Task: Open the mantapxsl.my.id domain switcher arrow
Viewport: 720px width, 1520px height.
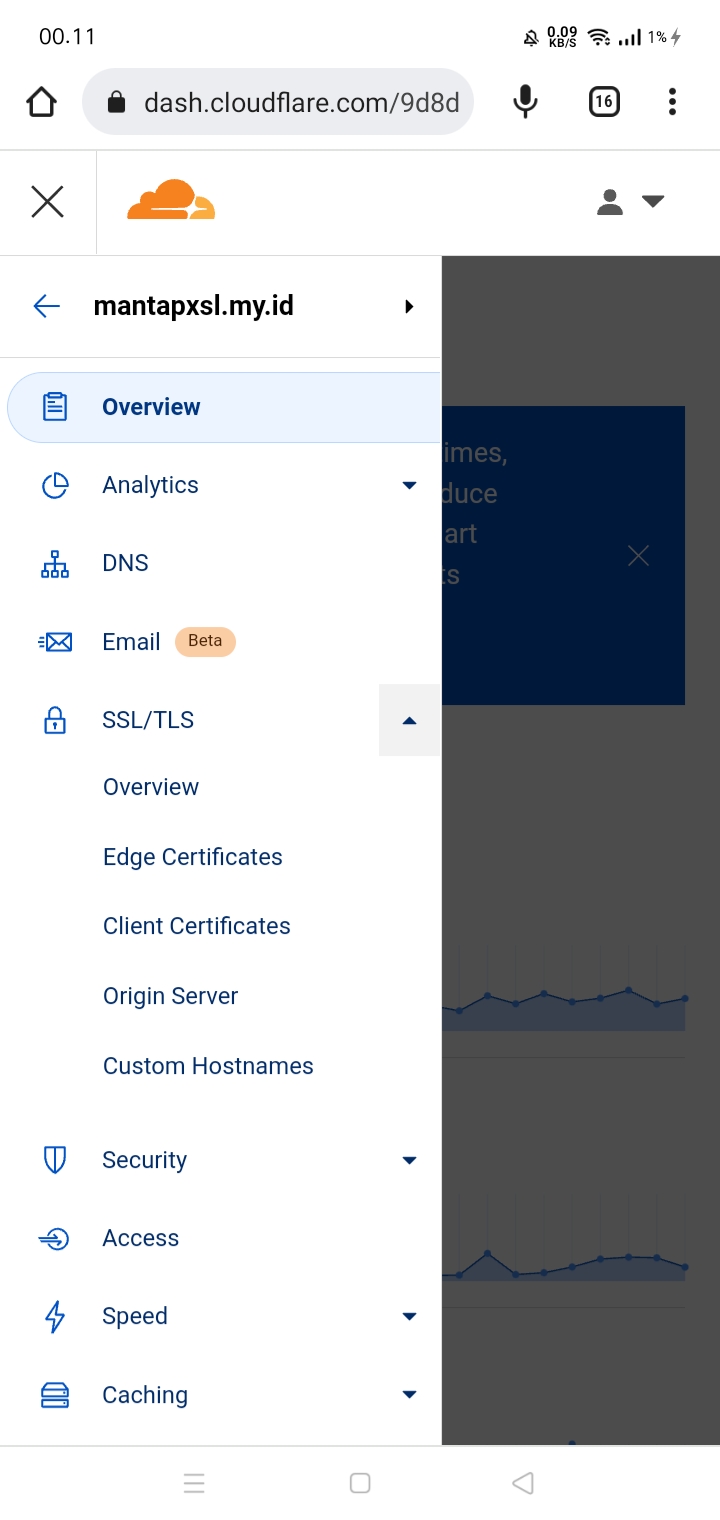Action: tap(409, 306)
